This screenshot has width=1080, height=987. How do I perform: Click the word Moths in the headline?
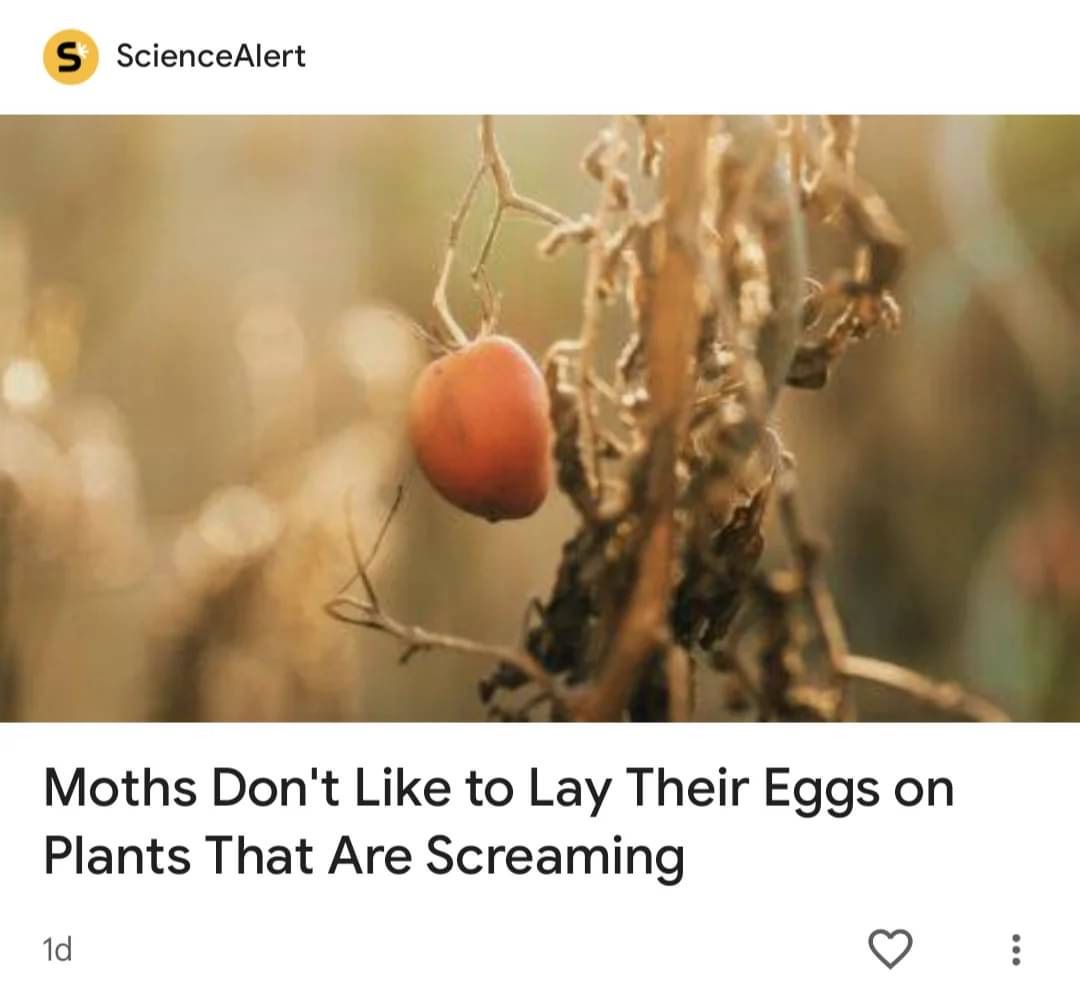coord(121,788)
